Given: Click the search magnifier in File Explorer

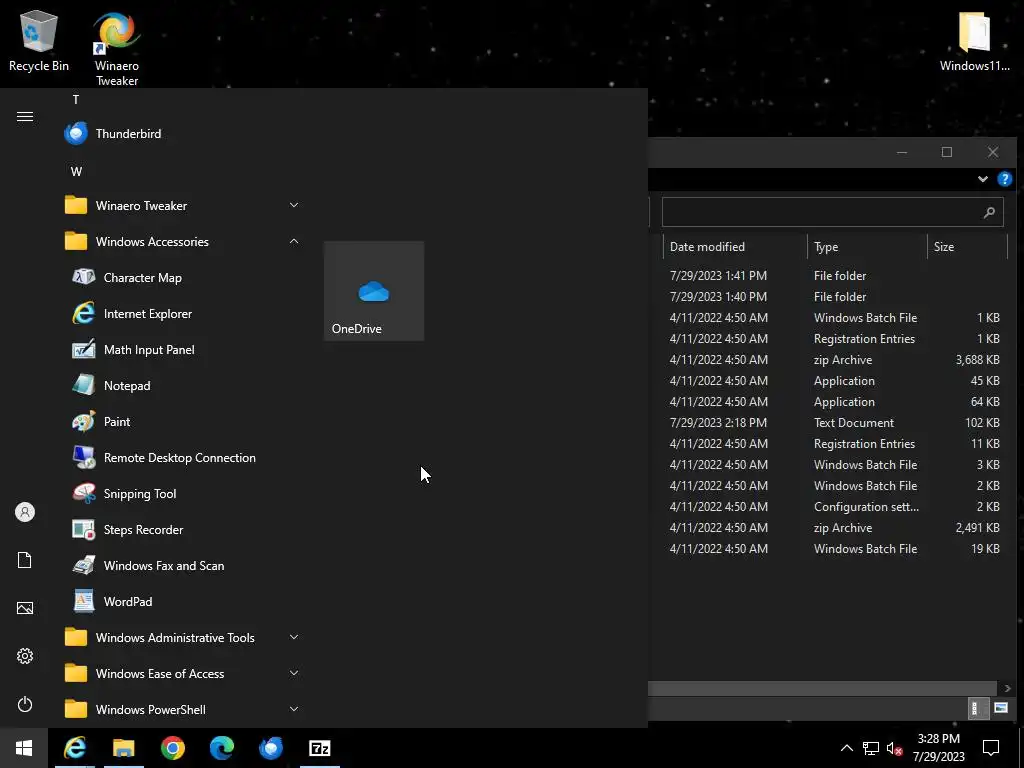Looking at the screenshot, I should click(989, 212).
